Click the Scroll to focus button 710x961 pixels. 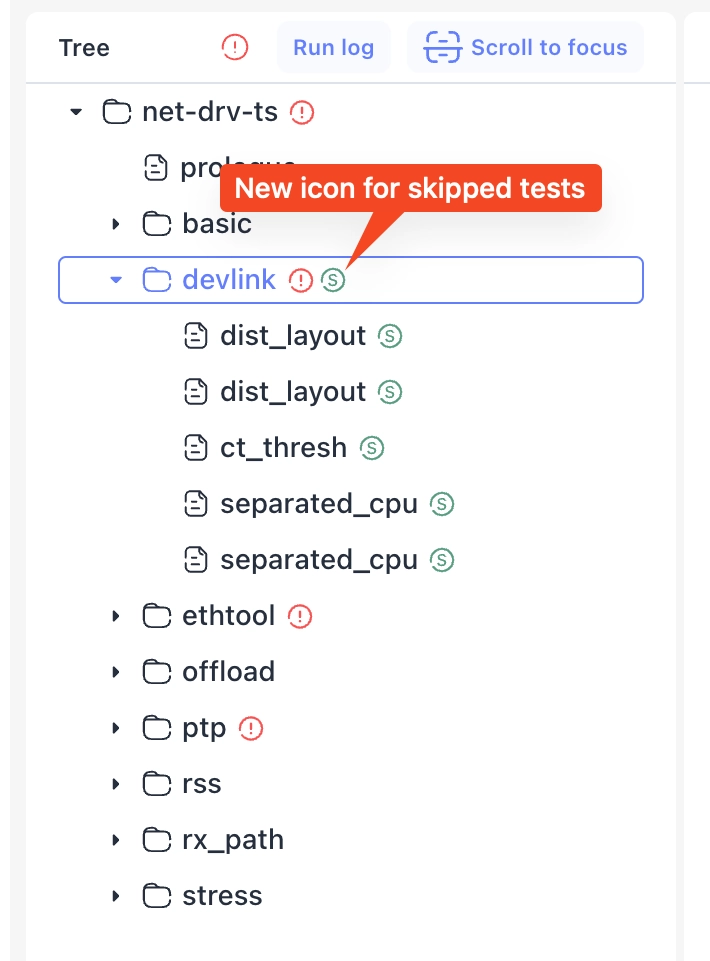[525, 47]
